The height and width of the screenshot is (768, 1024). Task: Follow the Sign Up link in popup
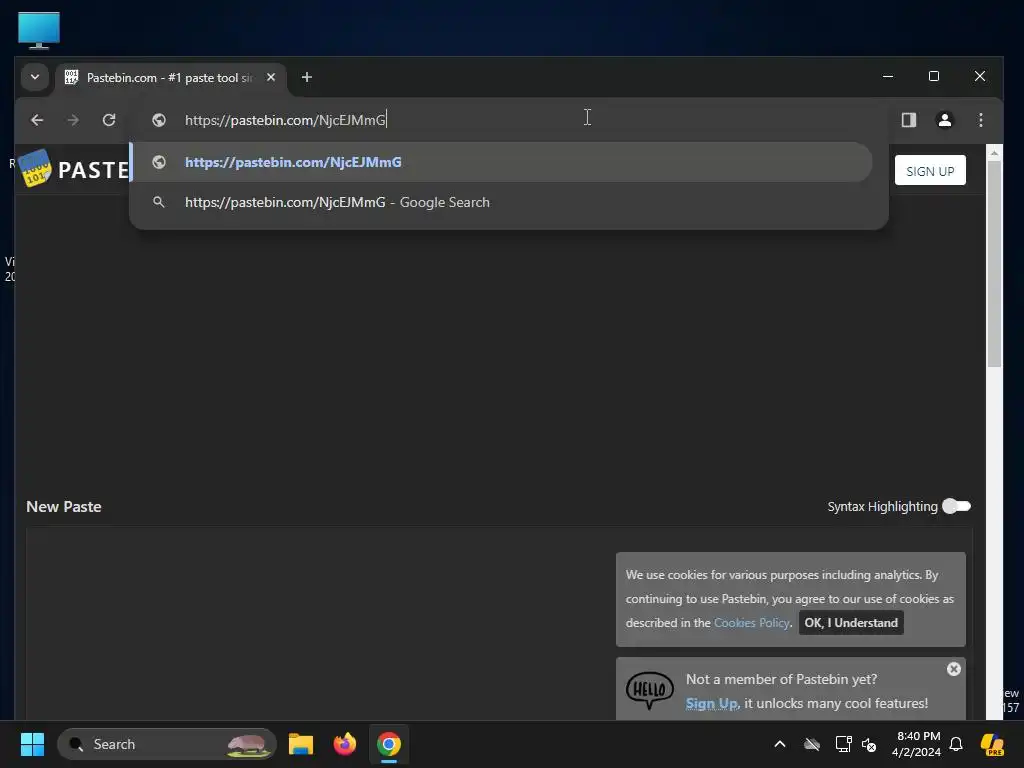click(x=711, y=703)
